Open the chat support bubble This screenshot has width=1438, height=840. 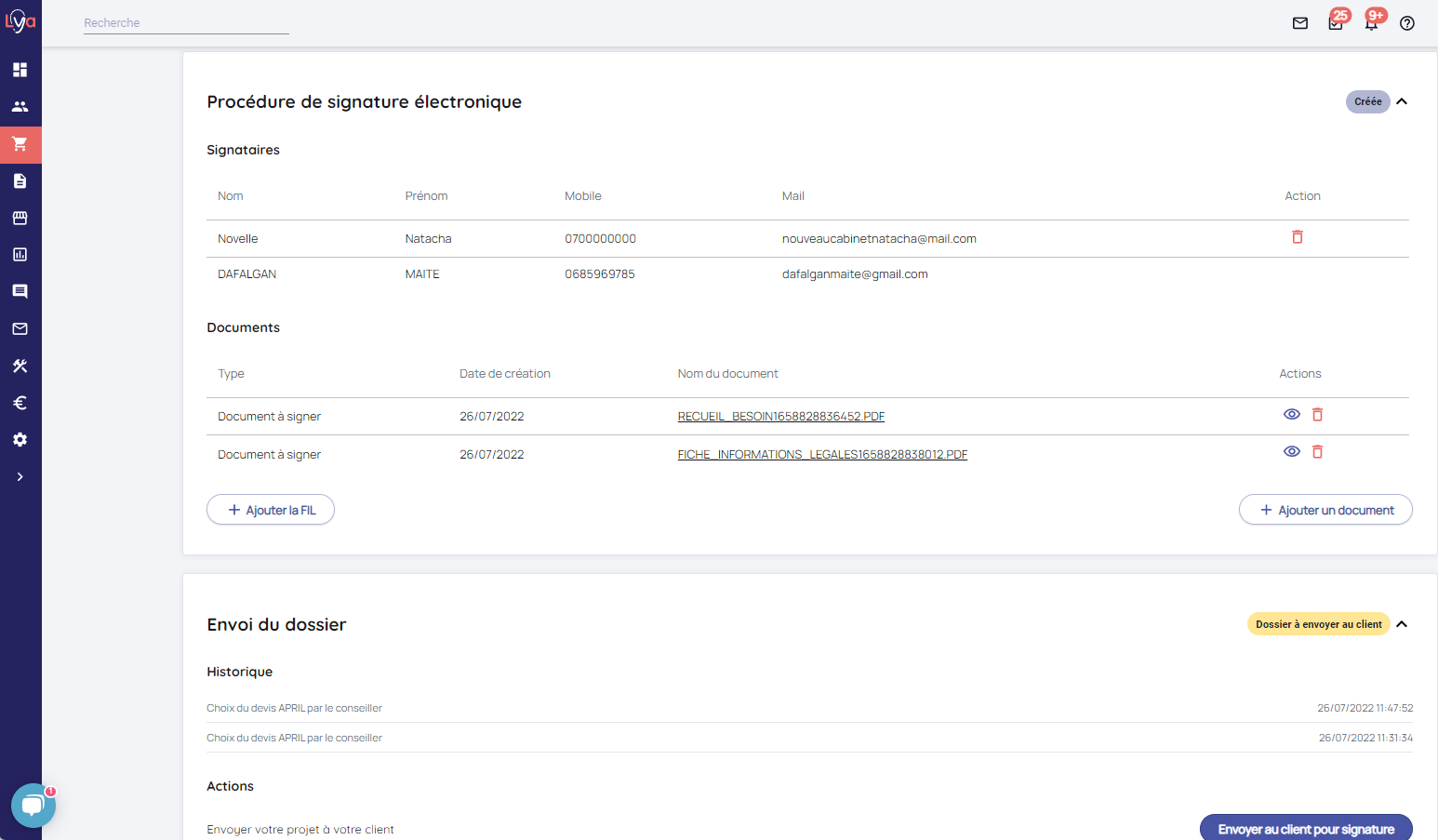pos(33,806)
